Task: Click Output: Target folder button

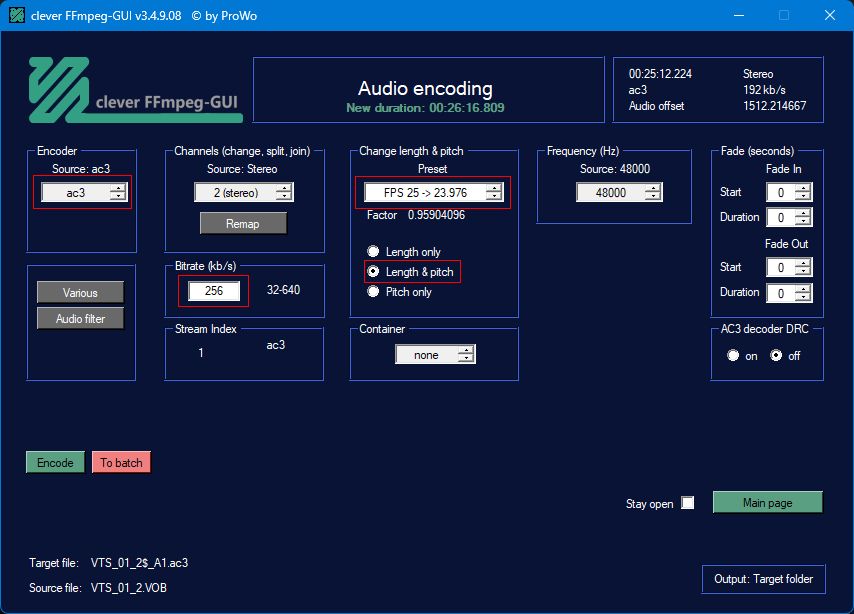Action: [764, 579]
